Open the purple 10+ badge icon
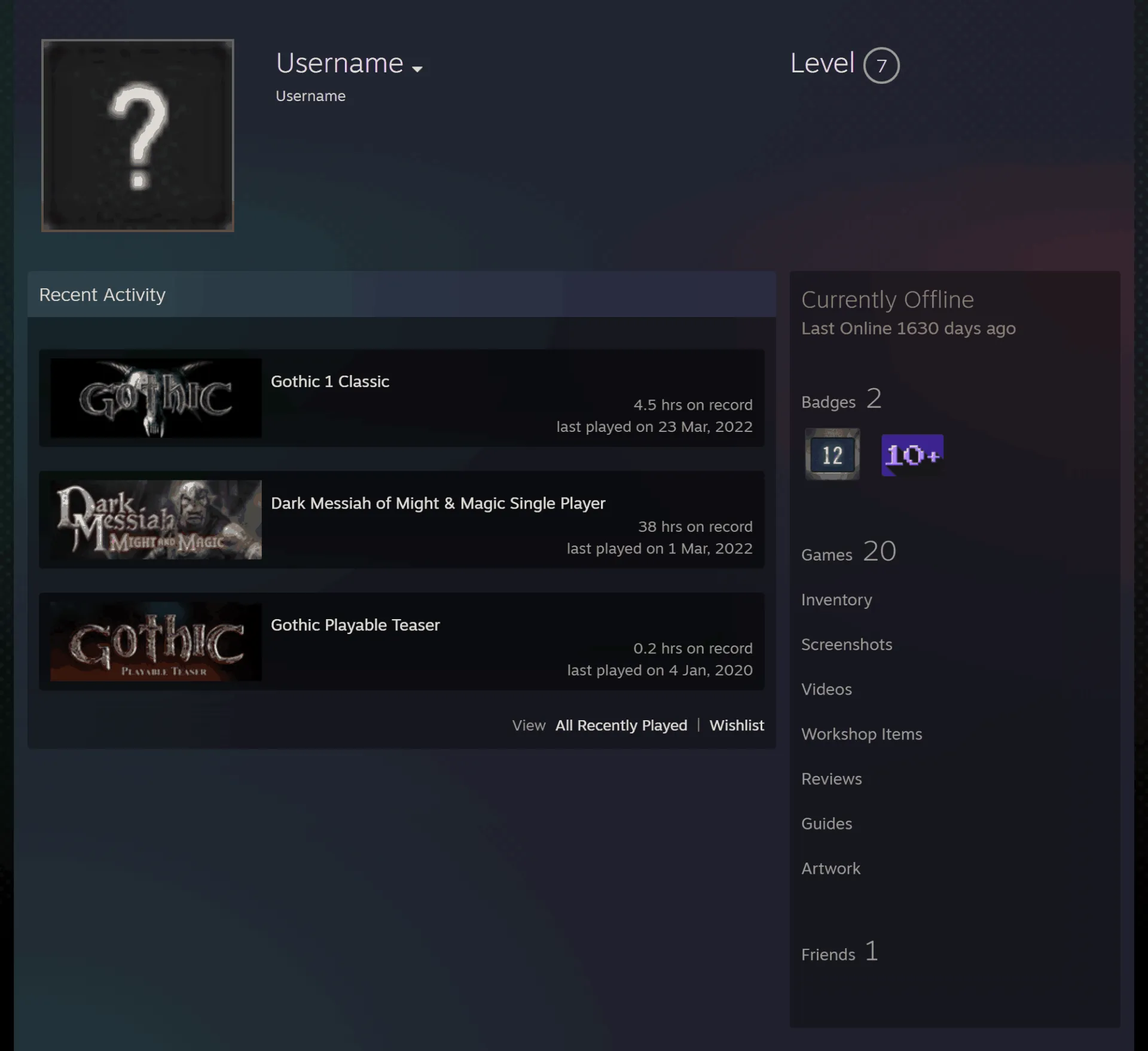The height and width of the screenshot is (1051, 1148). 912,455
